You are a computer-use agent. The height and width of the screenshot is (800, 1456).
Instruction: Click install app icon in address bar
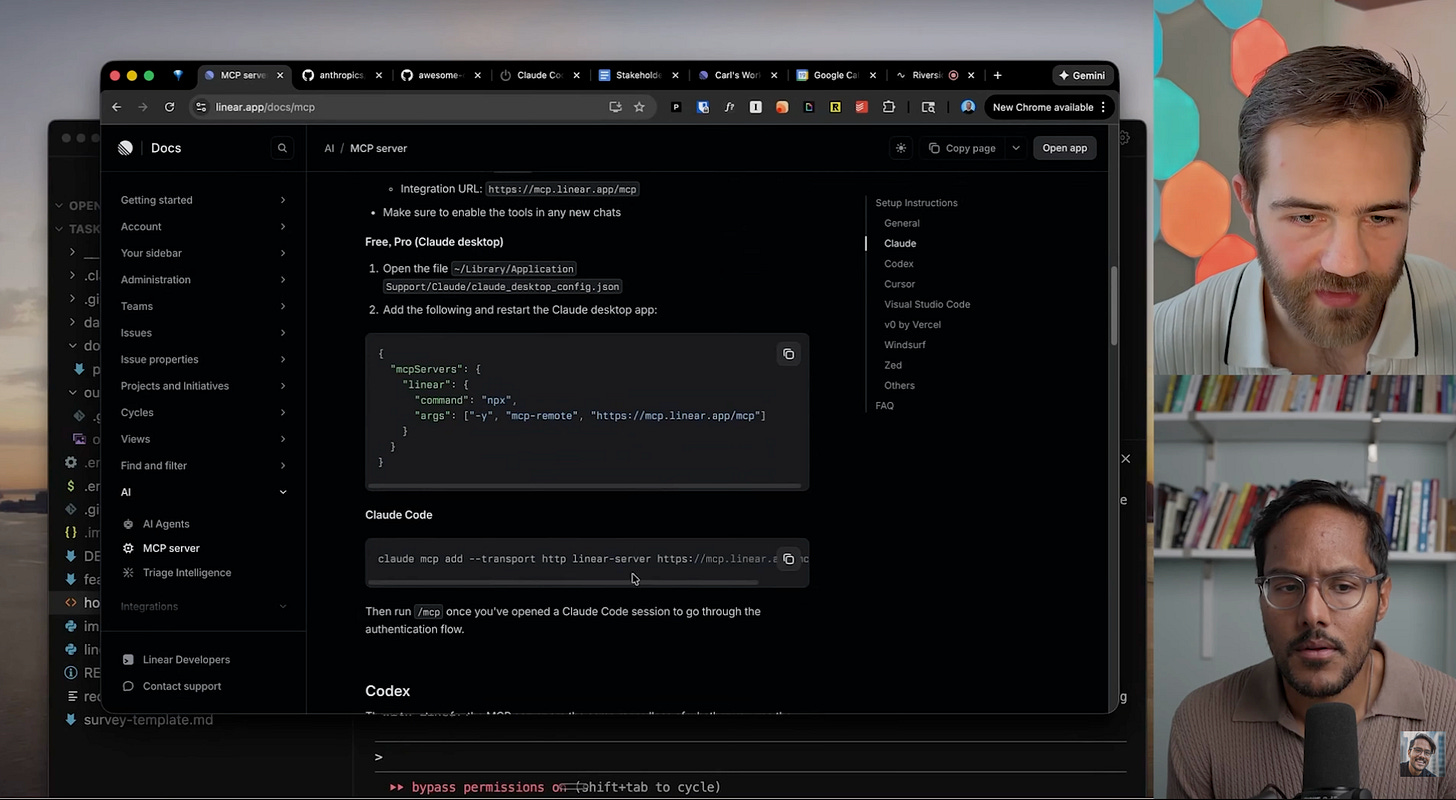point(615,107)
